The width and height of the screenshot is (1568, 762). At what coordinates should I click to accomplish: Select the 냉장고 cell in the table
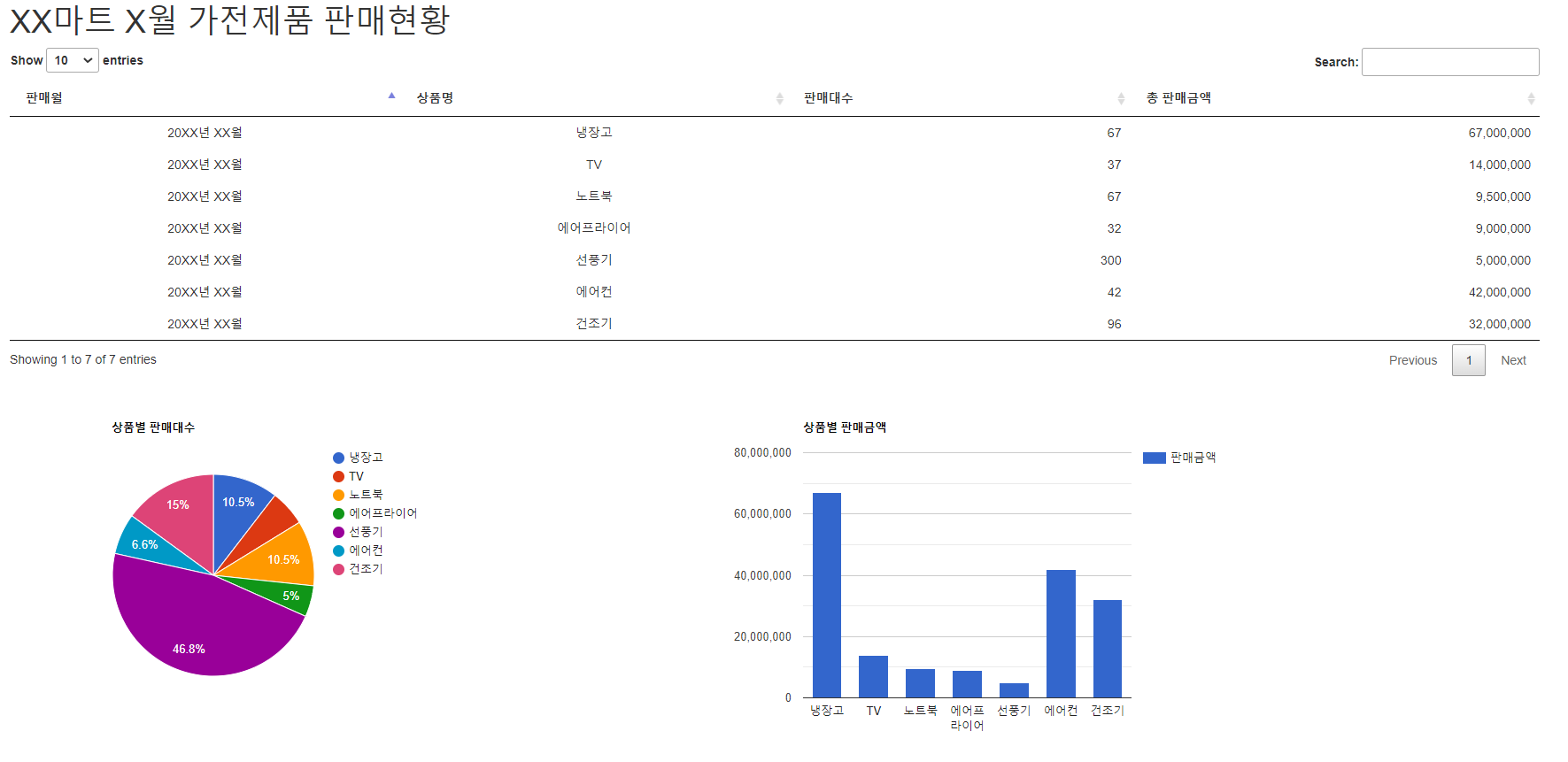(594, 133)
